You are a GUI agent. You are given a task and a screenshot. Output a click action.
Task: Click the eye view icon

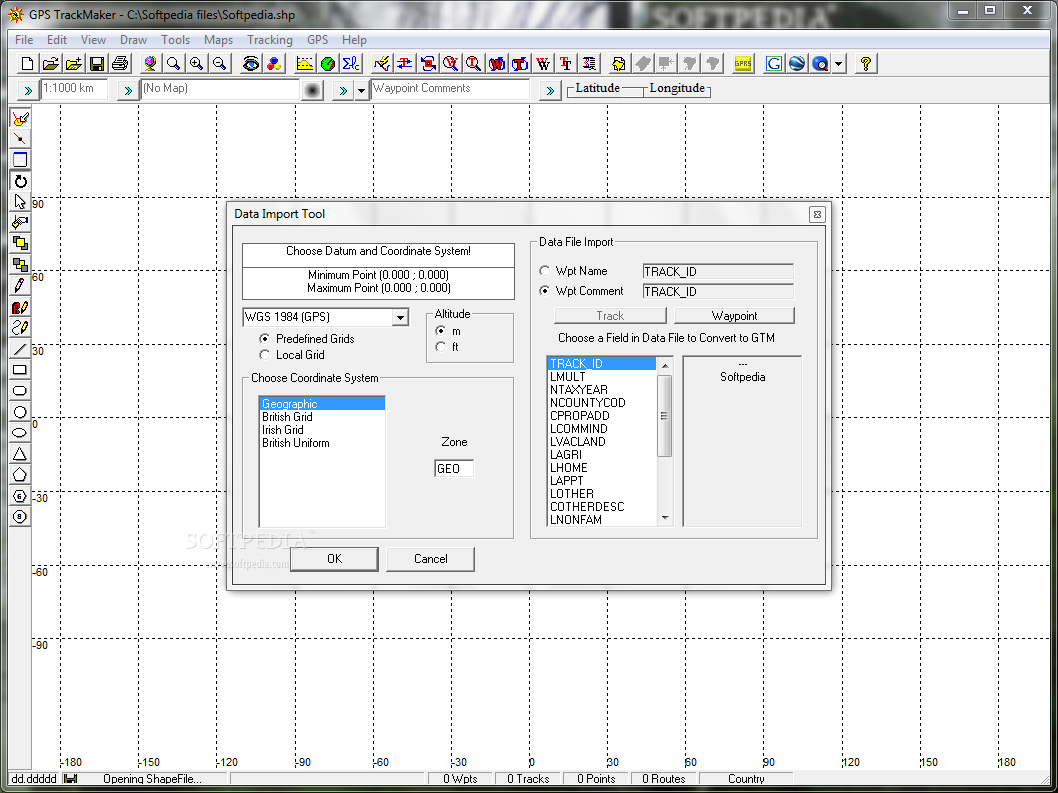click(x=250, y=63)
